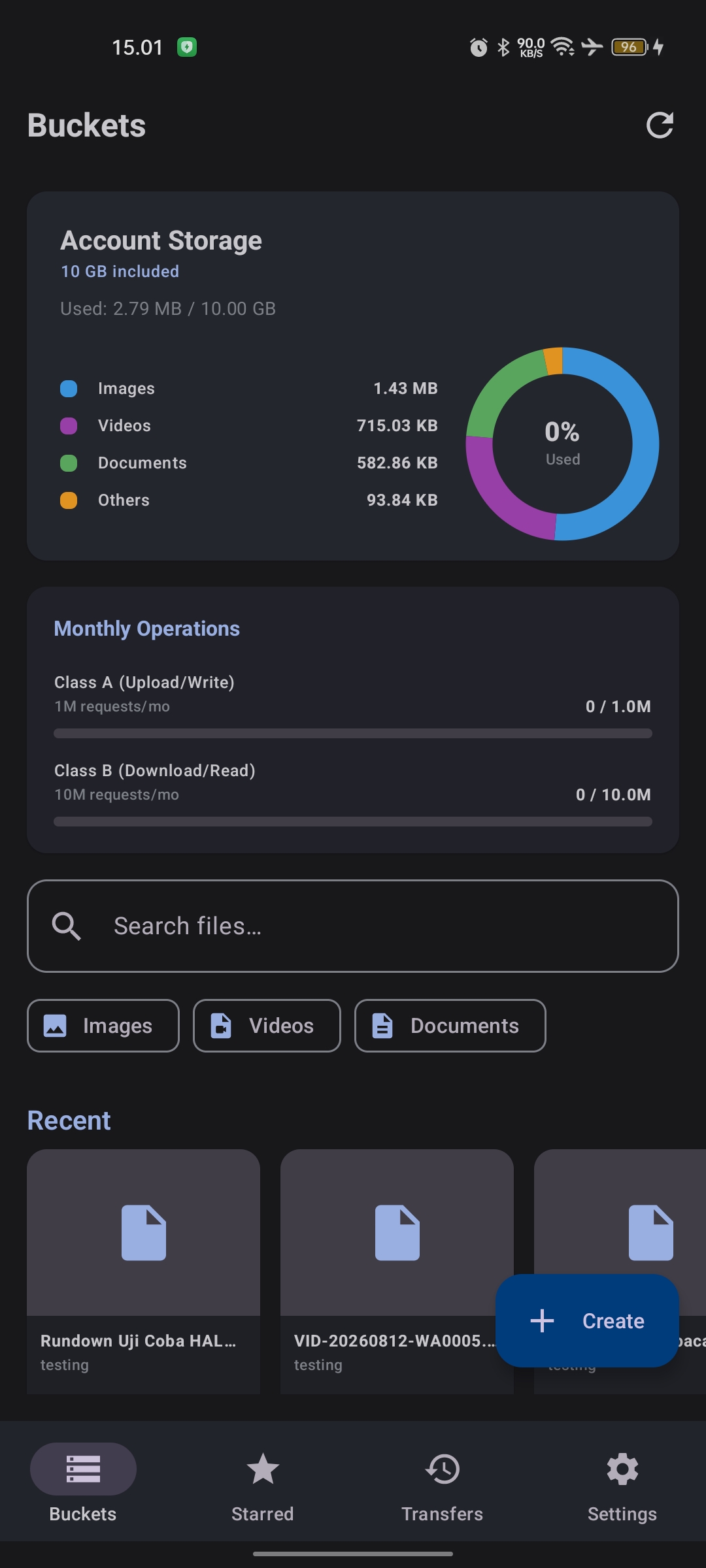The width and height of the screenshot is (706, 1568).
Task: Tap the Class A upload progress bar
Action: click(x=353, y=733)
